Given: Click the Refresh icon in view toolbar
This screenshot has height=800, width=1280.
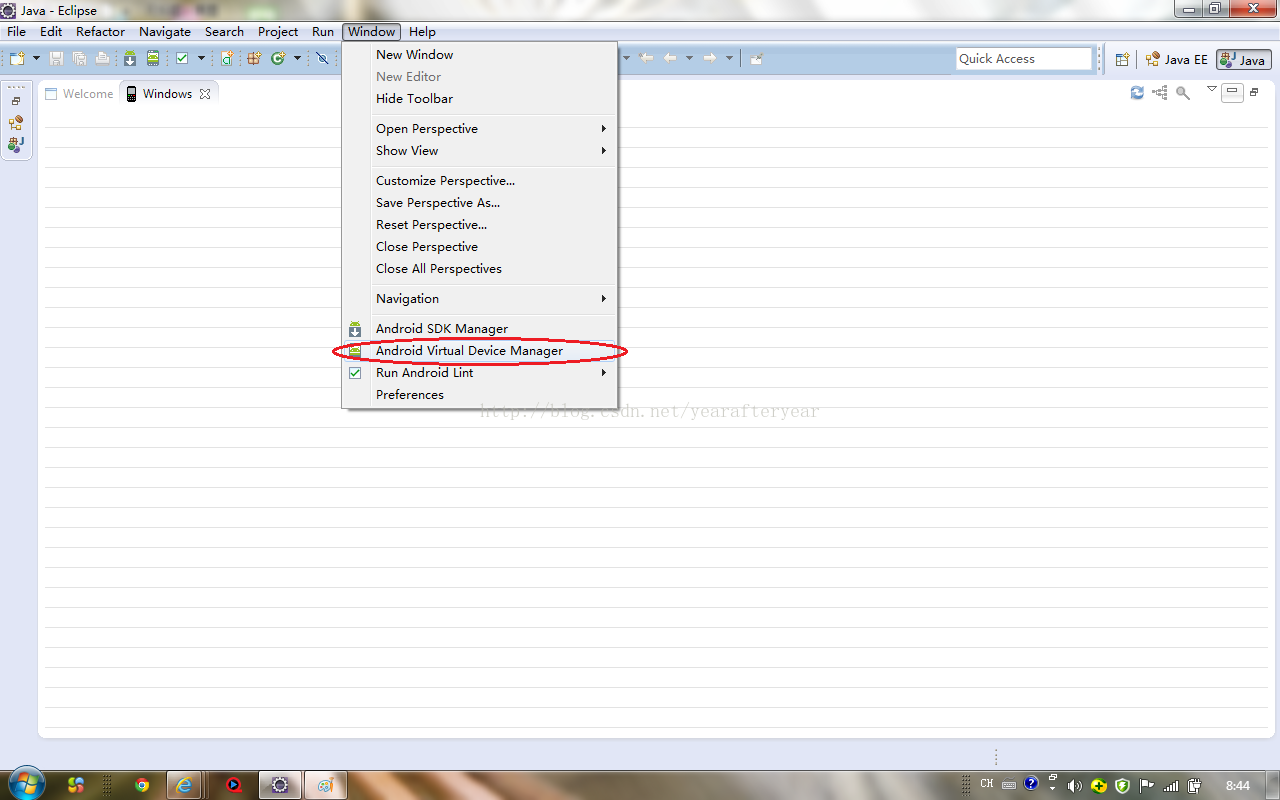Looking at the screenshot, I should [x=1137, y=93].
